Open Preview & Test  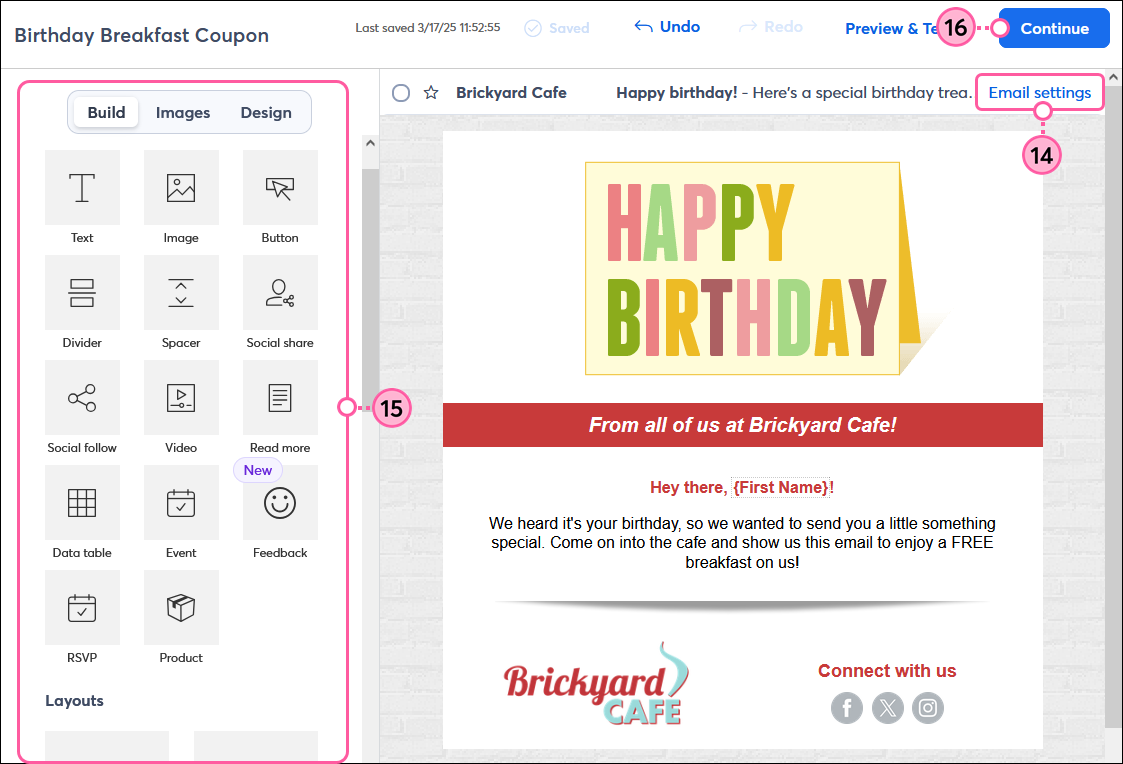(892, 29)
